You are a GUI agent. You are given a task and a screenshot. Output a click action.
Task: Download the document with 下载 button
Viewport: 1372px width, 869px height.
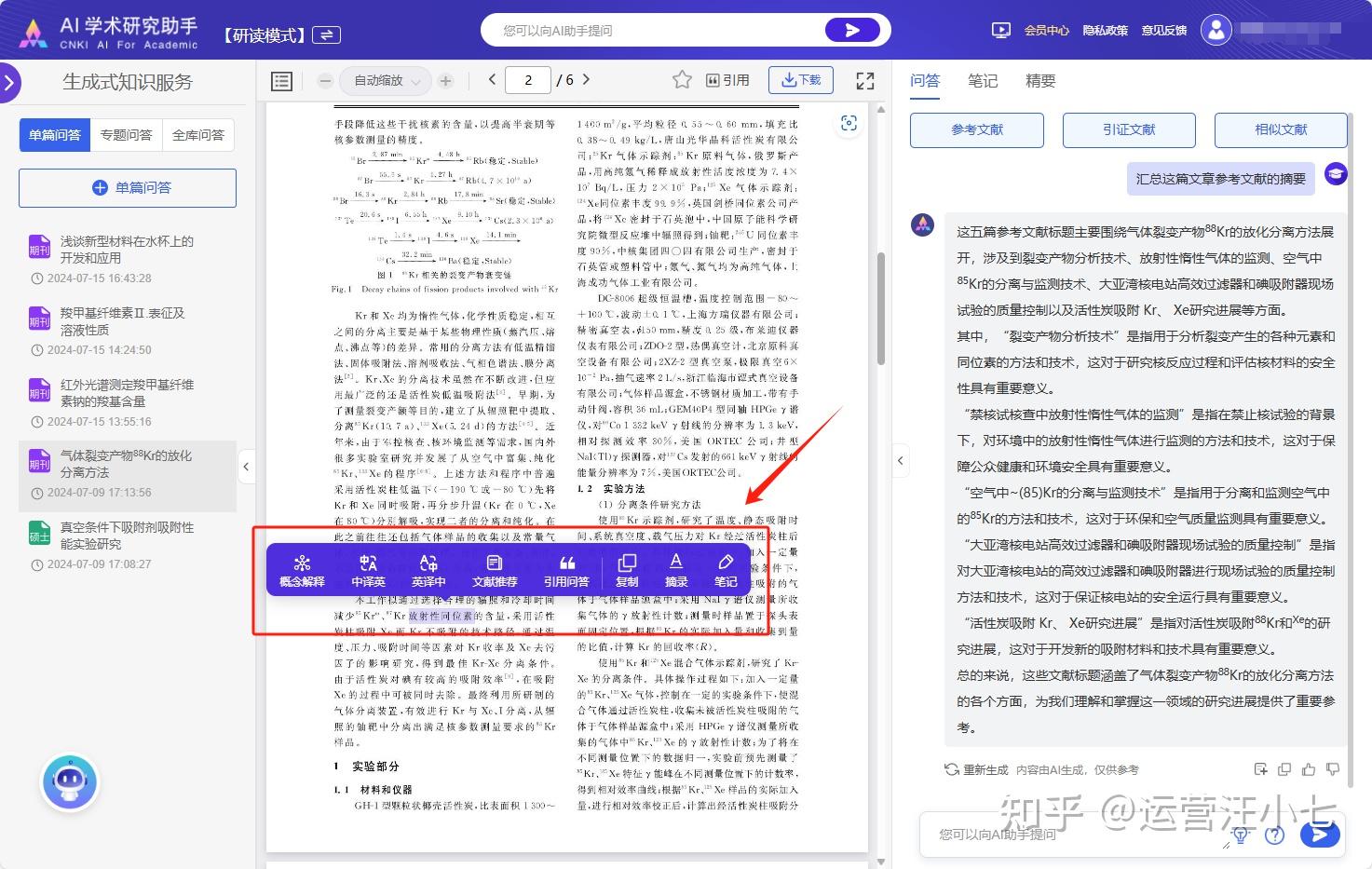(x=800, y=80)
